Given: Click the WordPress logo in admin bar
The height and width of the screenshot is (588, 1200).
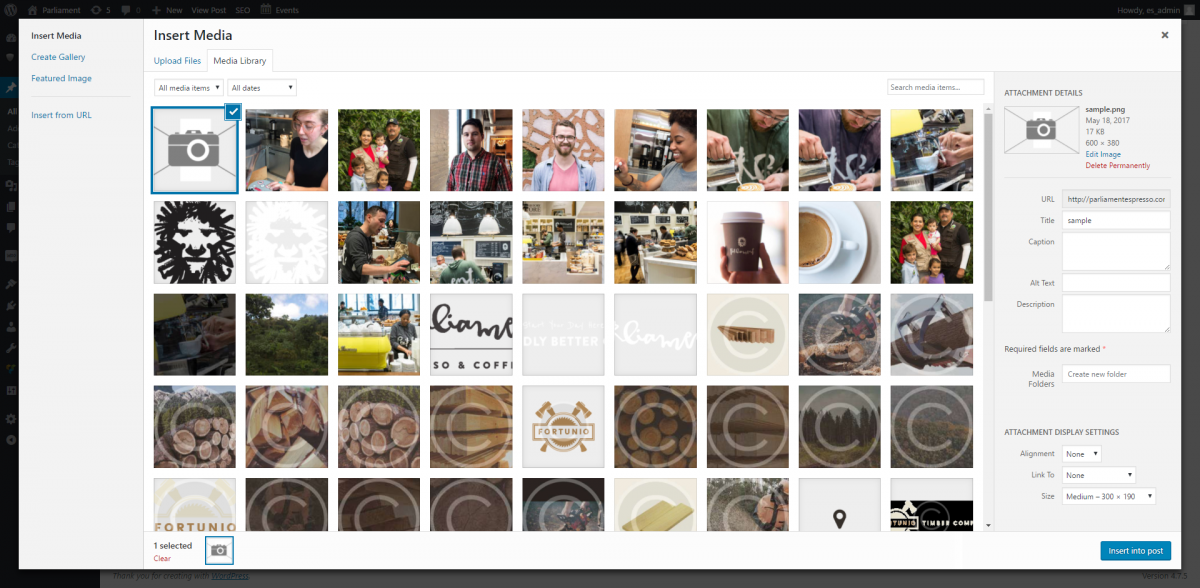Looking at the screenshot, I should pos(10,10).
